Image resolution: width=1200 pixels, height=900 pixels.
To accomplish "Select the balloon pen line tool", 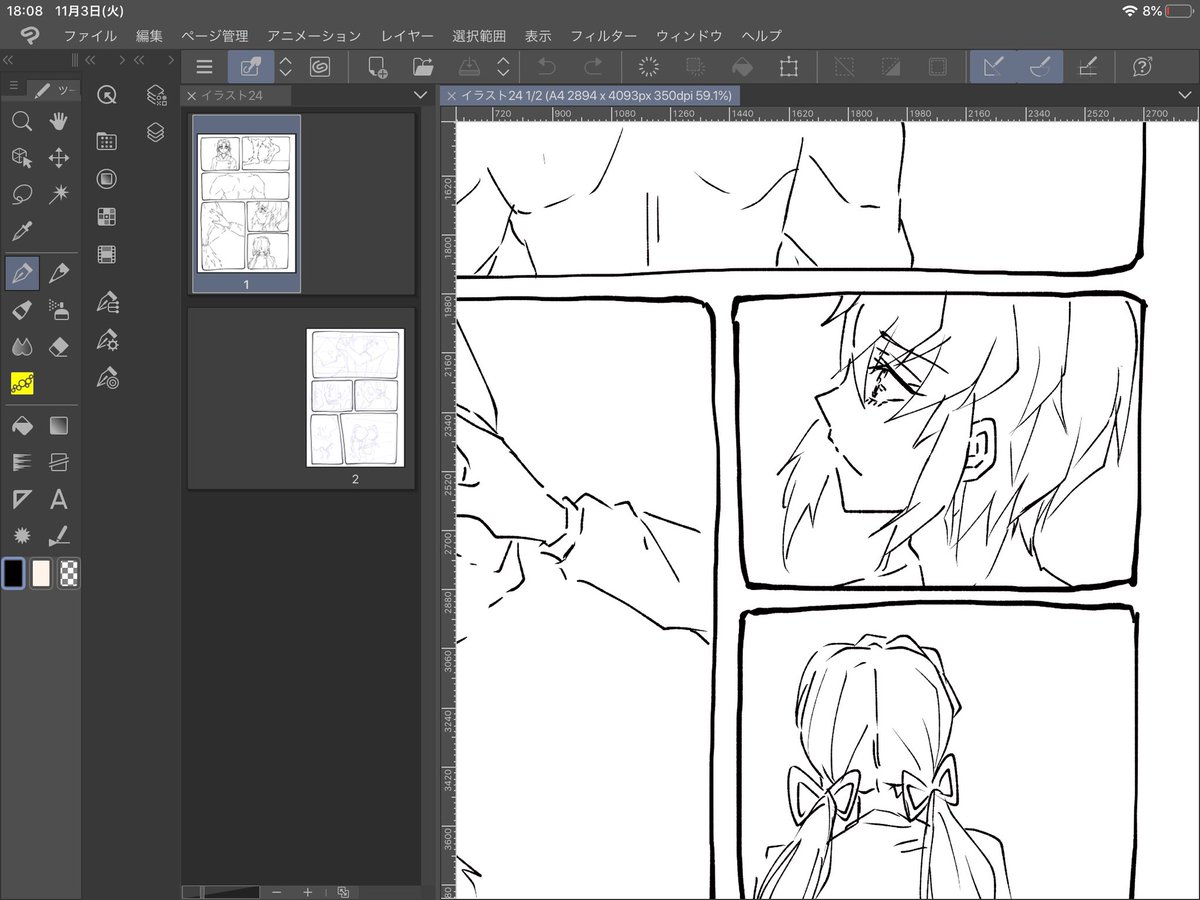I will 59,535.
